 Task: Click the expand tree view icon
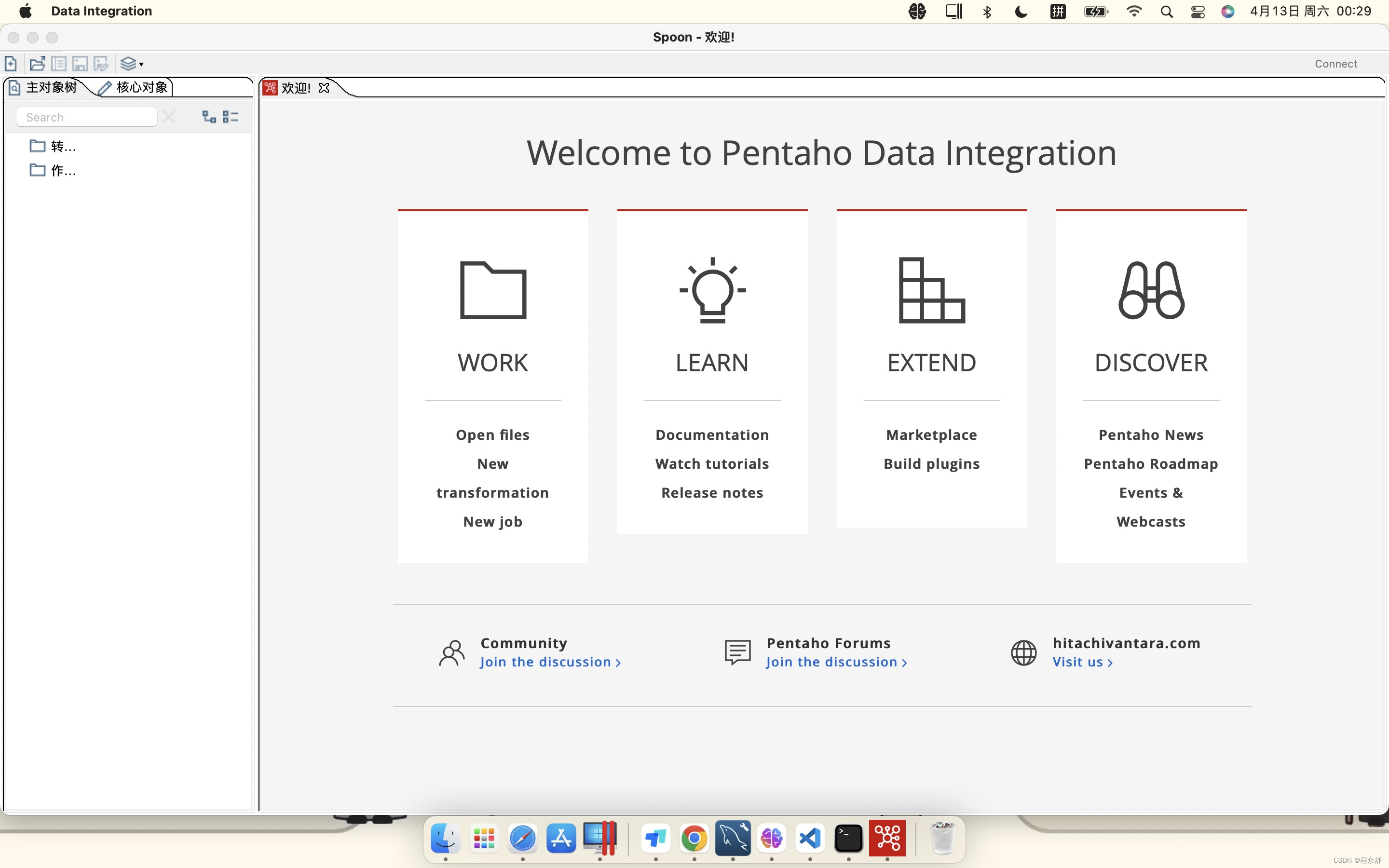tap(209, 117)
